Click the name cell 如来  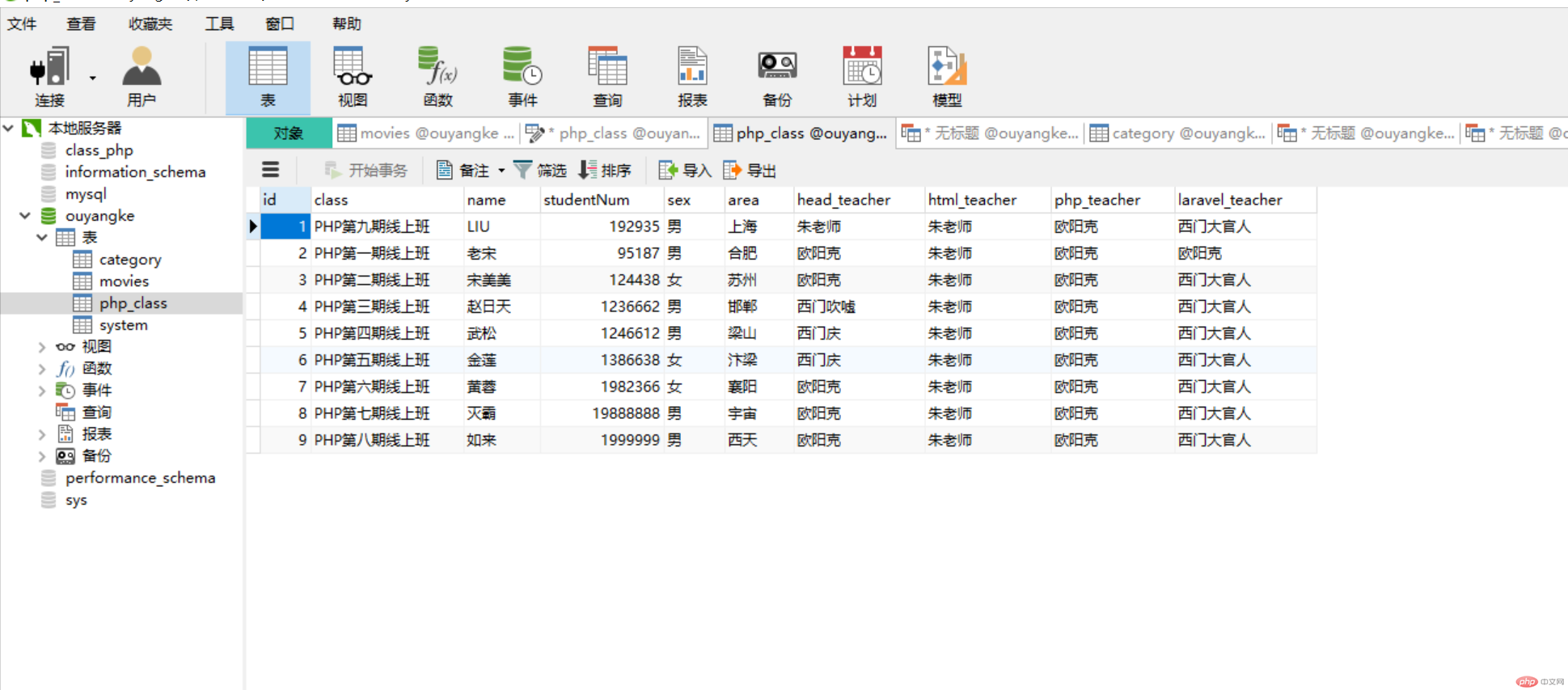[x=501, y=440]
